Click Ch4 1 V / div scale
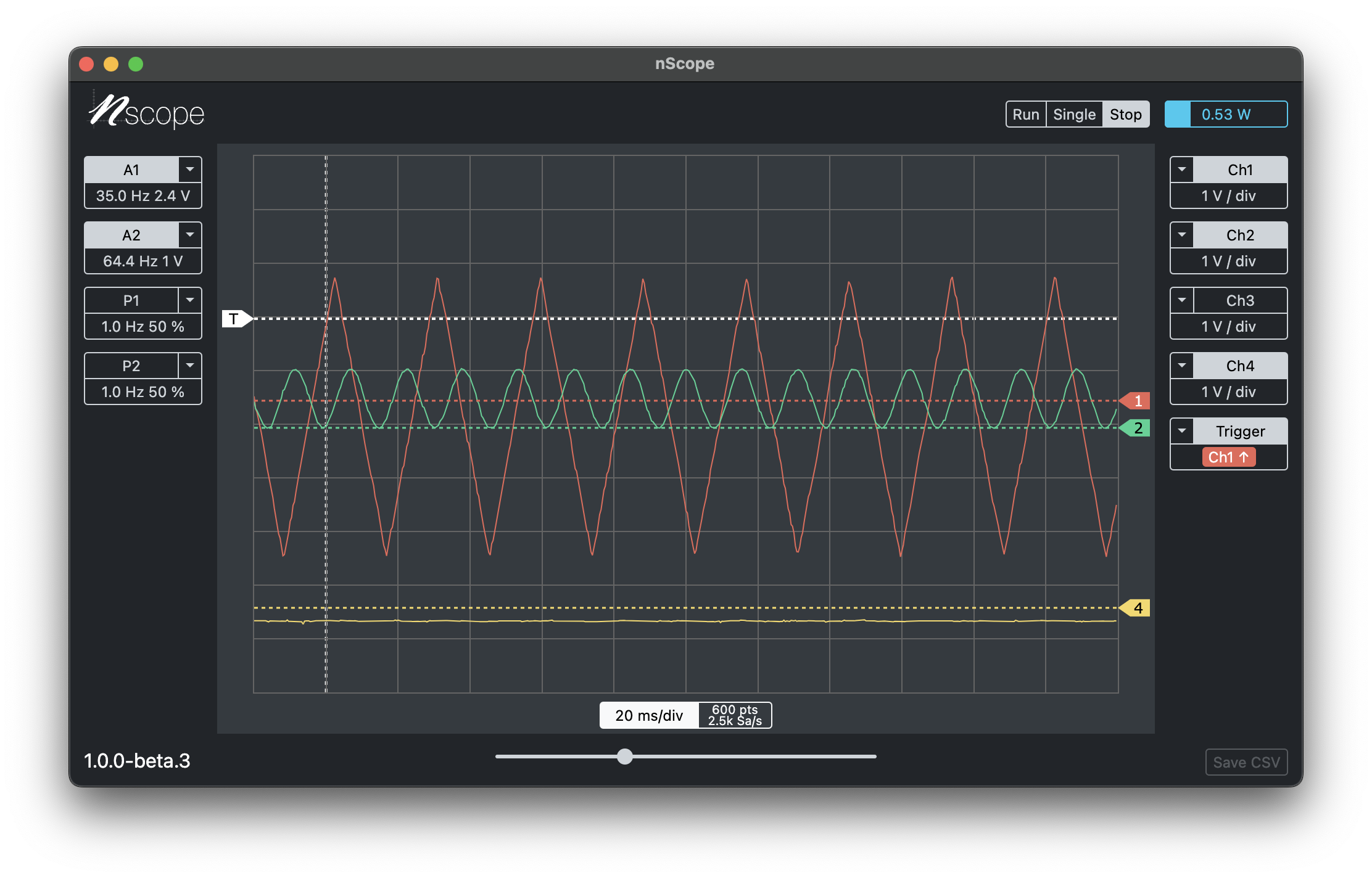 tap(1228, 392)
